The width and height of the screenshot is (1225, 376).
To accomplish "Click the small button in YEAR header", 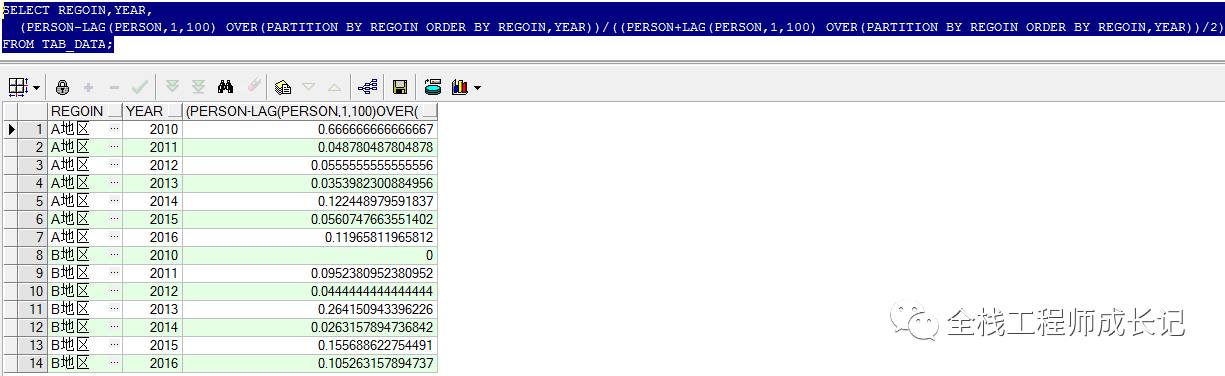I will coord(175,111).
